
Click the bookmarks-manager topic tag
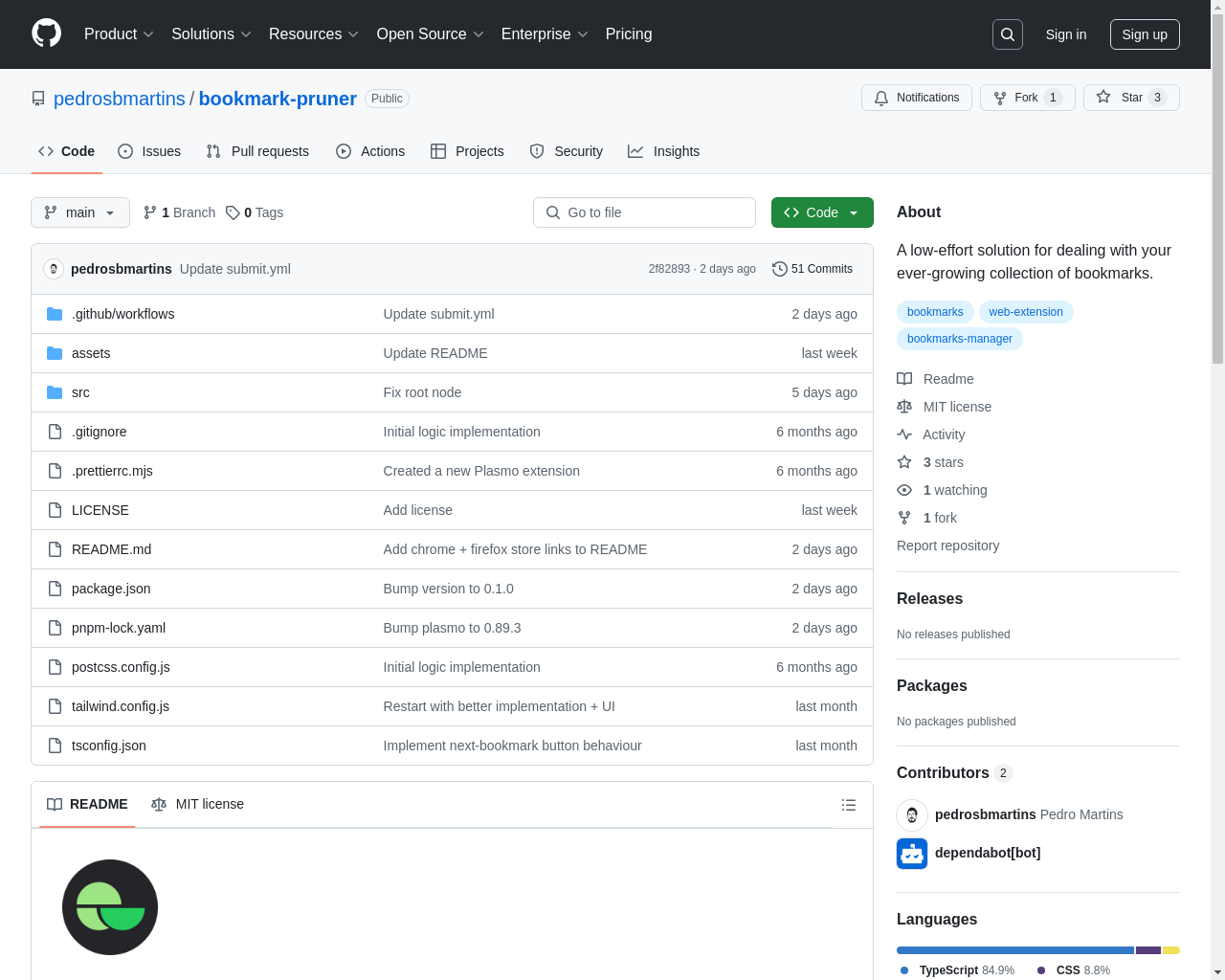pos(960,339)
